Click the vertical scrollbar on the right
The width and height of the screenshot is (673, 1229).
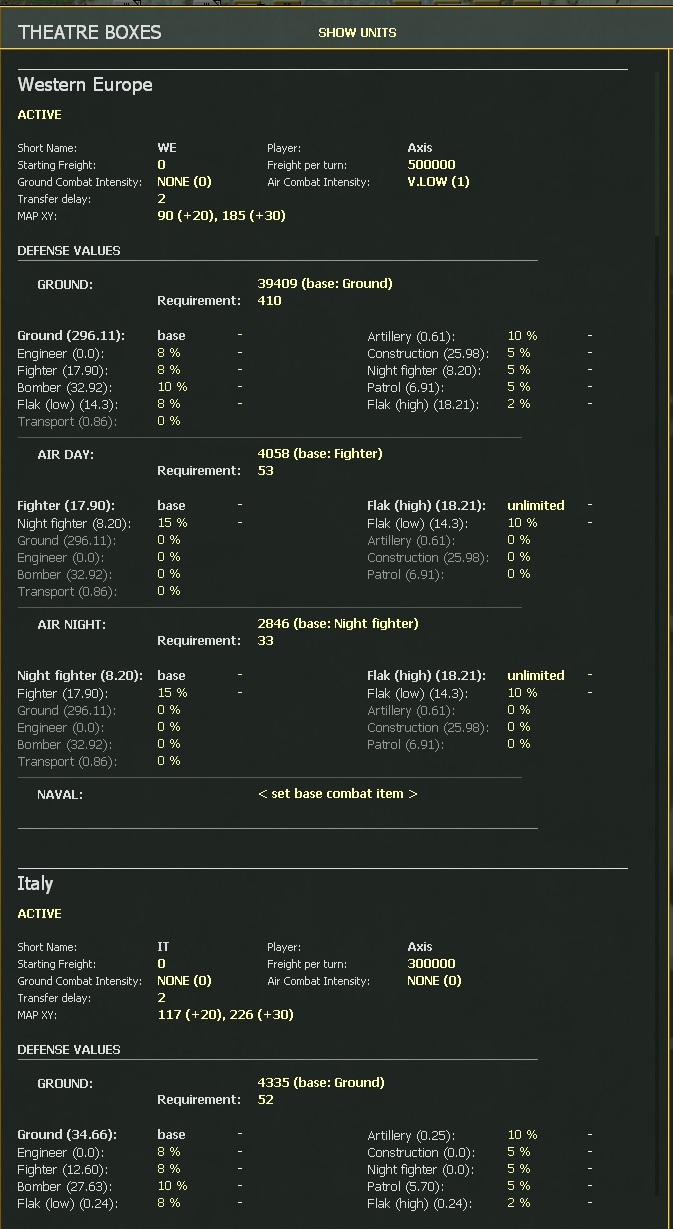[658, 150]
